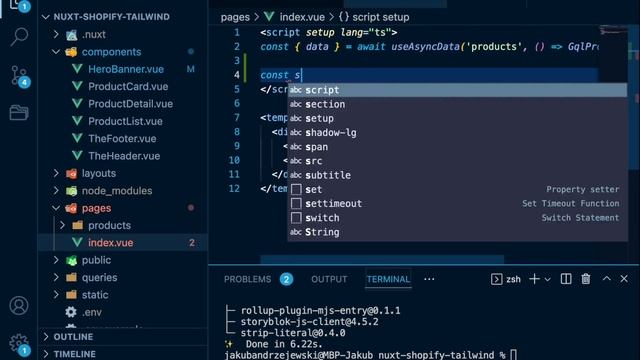Click the .env gear file icon
Viewport: 640px width, 360px height.
point(71,312)
